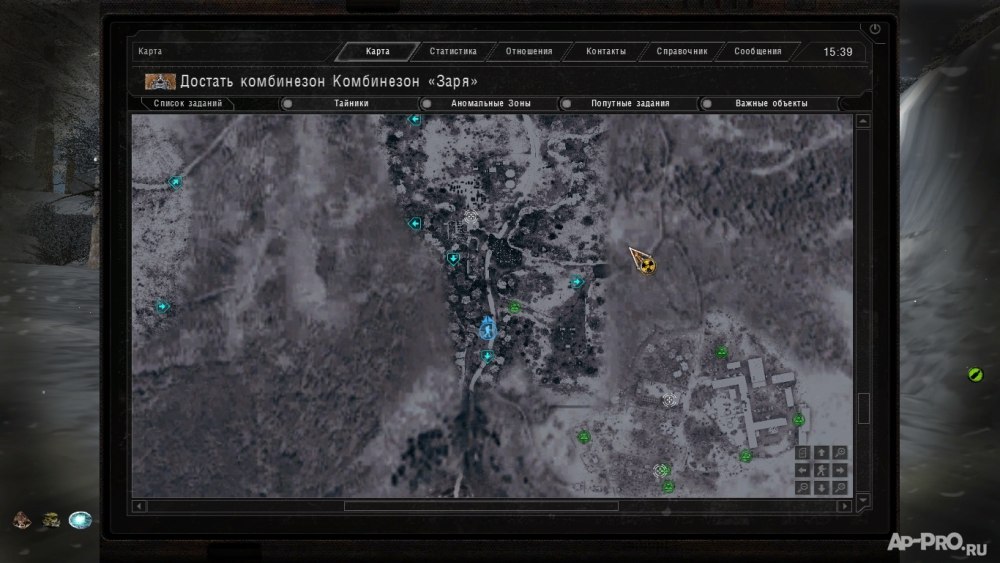Screen dimensions: 1000x563
Task: Click the power icon at the PDA corner
Action: (876, 30)
